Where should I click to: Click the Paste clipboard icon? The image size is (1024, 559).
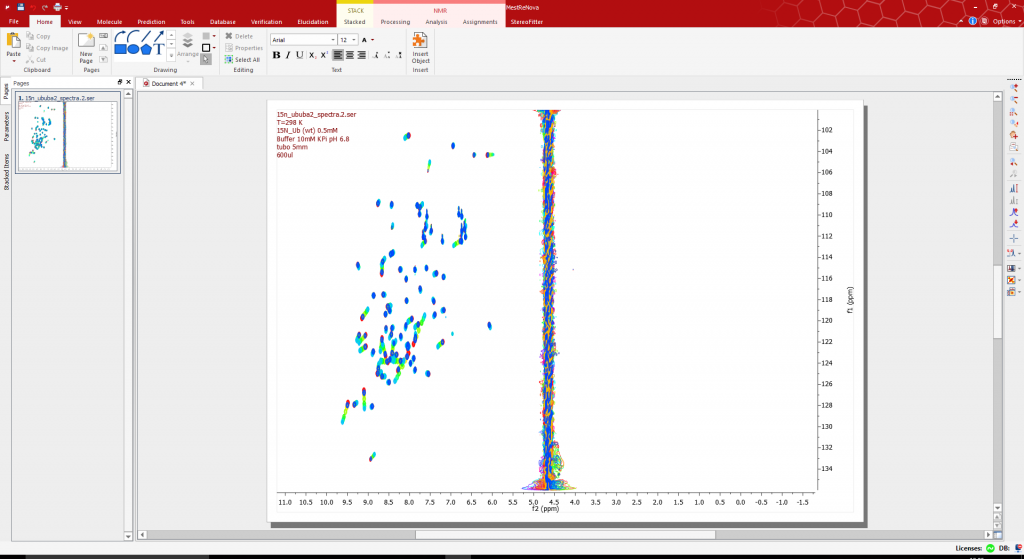tap(14, 46)
